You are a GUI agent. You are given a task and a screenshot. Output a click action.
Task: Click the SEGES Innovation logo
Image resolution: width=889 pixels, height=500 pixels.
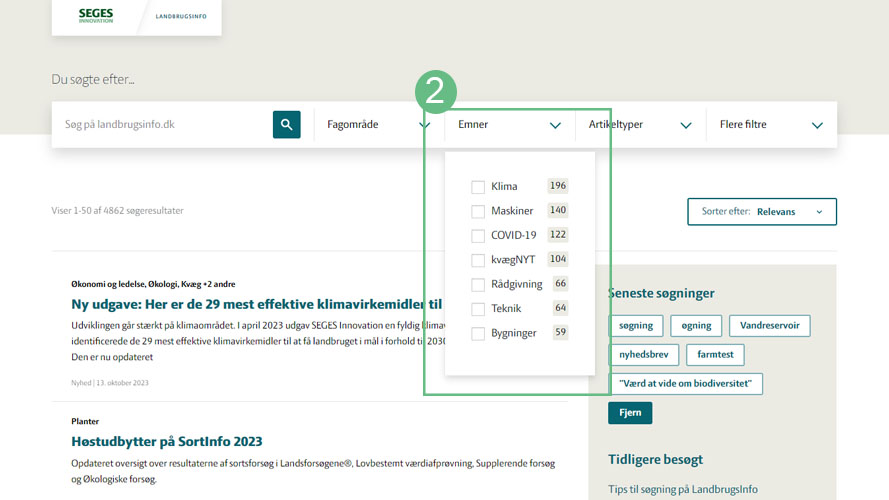click(96, 16)
